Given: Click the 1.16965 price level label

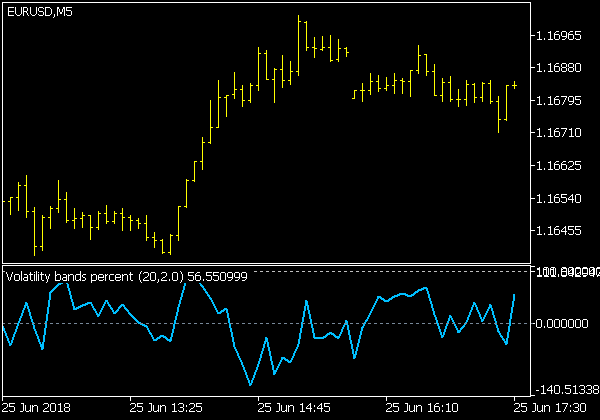Looking at the screenshot, I should point(559,36).
